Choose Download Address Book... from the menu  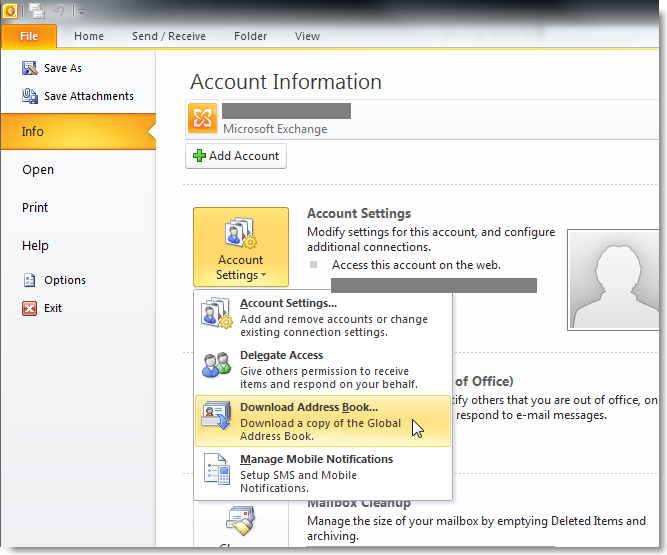[323, 421]
